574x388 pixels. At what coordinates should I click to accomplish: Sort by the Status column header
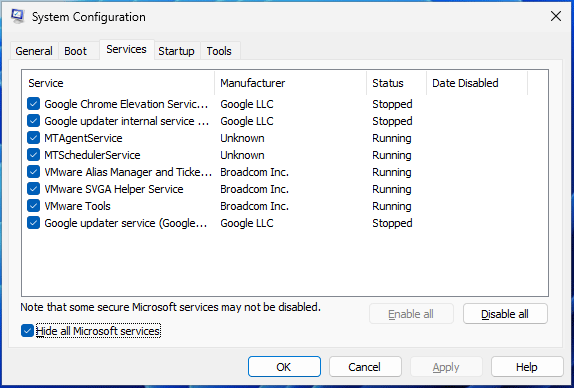tap(397, 83)
